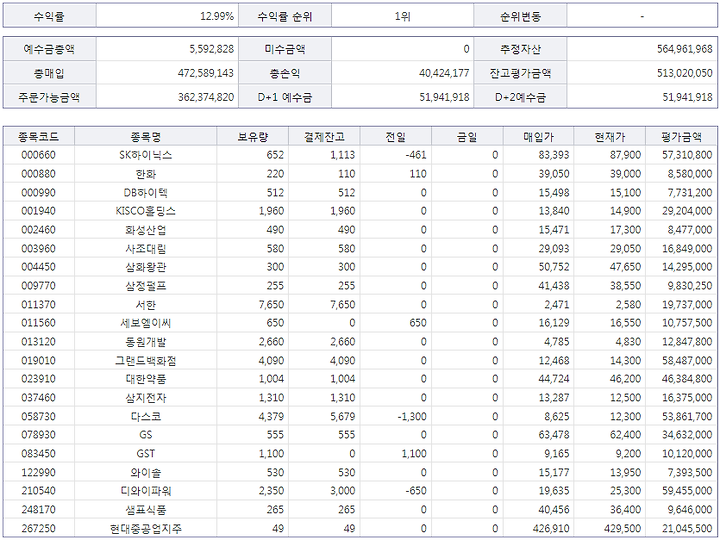Click the 평가금액 column header
Viewport: 720px width, 540px height.
(x=681, y=137)
